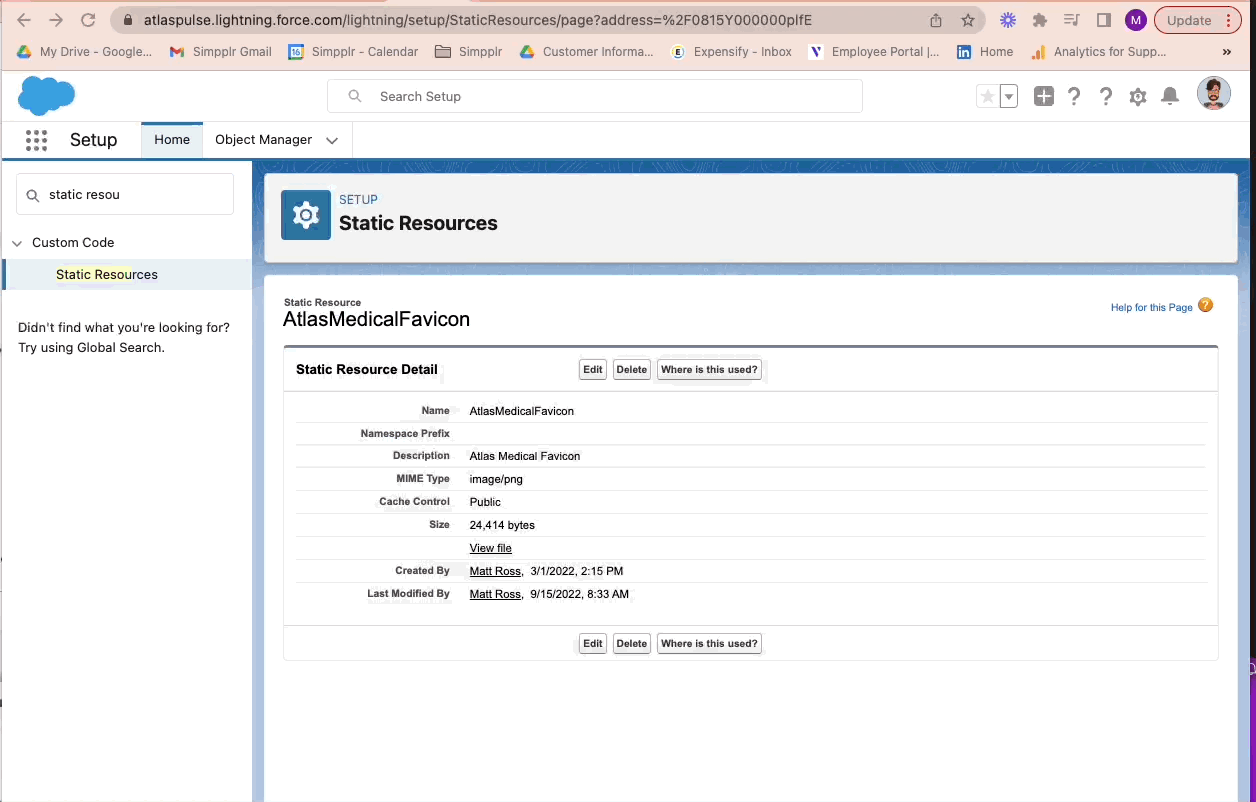Click the Salesforce cloud logo
Viewport: 1256px width, 802px height.
[46, 96]
